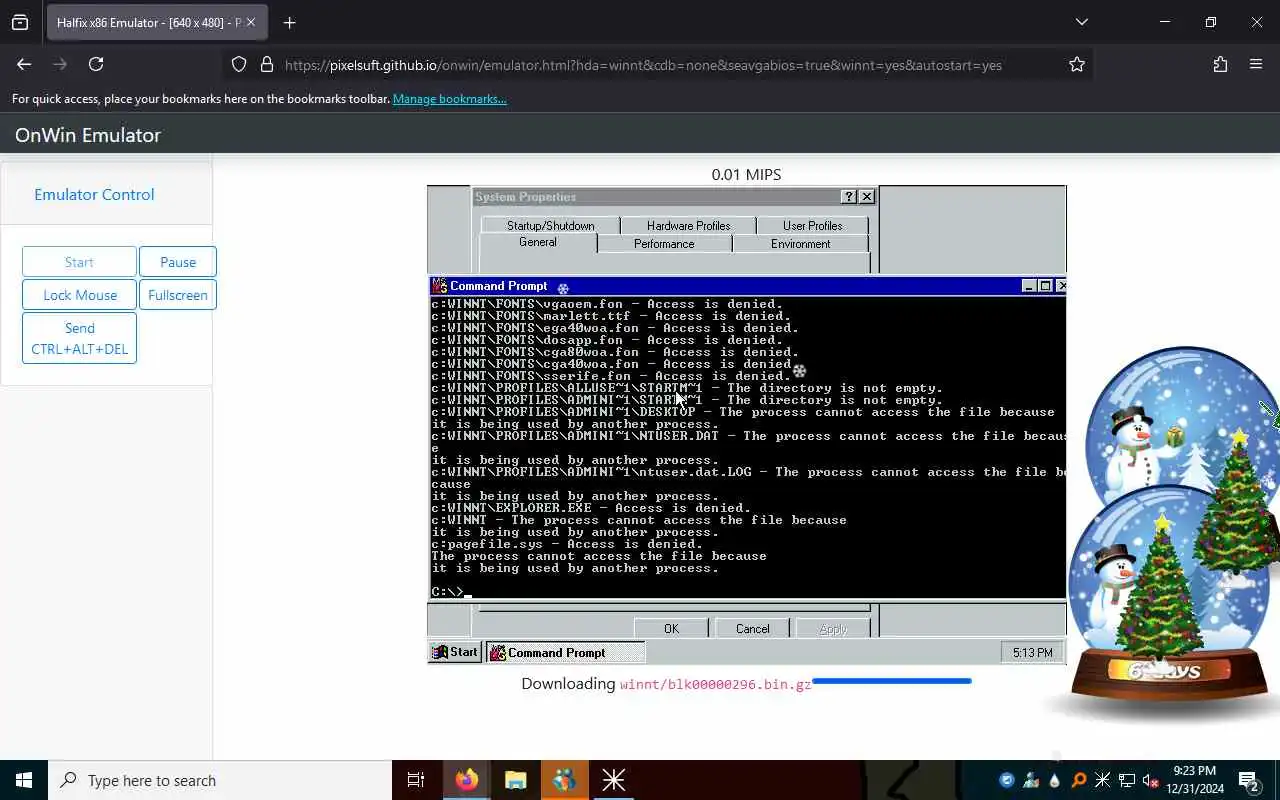Screen dimensions: 1280x800
Task: Open the browser extensions icon
Action: click(1220, 64)
